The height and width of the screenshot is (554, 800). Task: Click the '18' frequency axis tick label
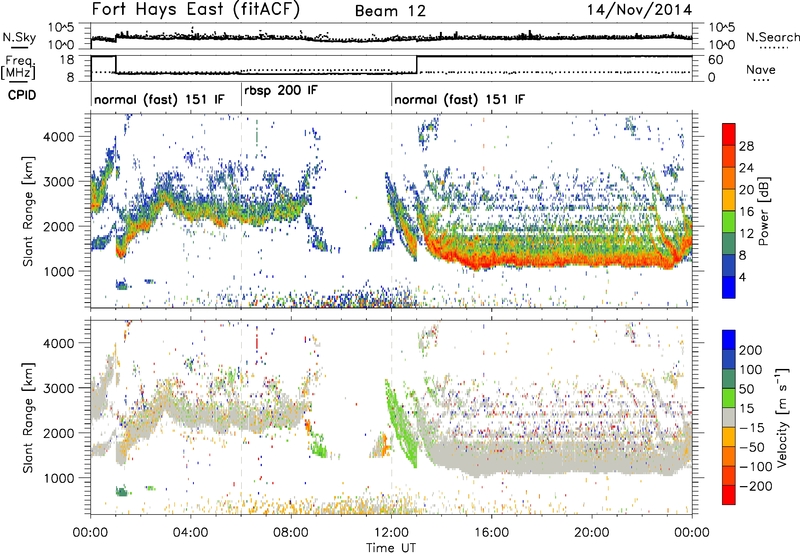click(x=67, y=60)
